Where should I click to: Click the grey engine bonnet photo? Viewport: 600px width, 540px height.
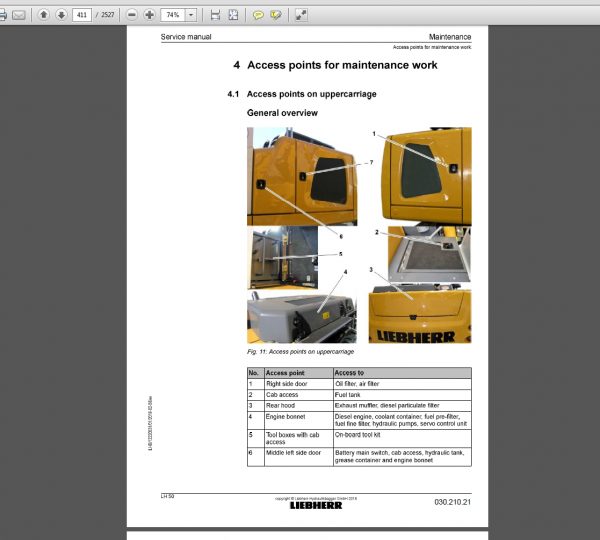[x=302, y=317]
